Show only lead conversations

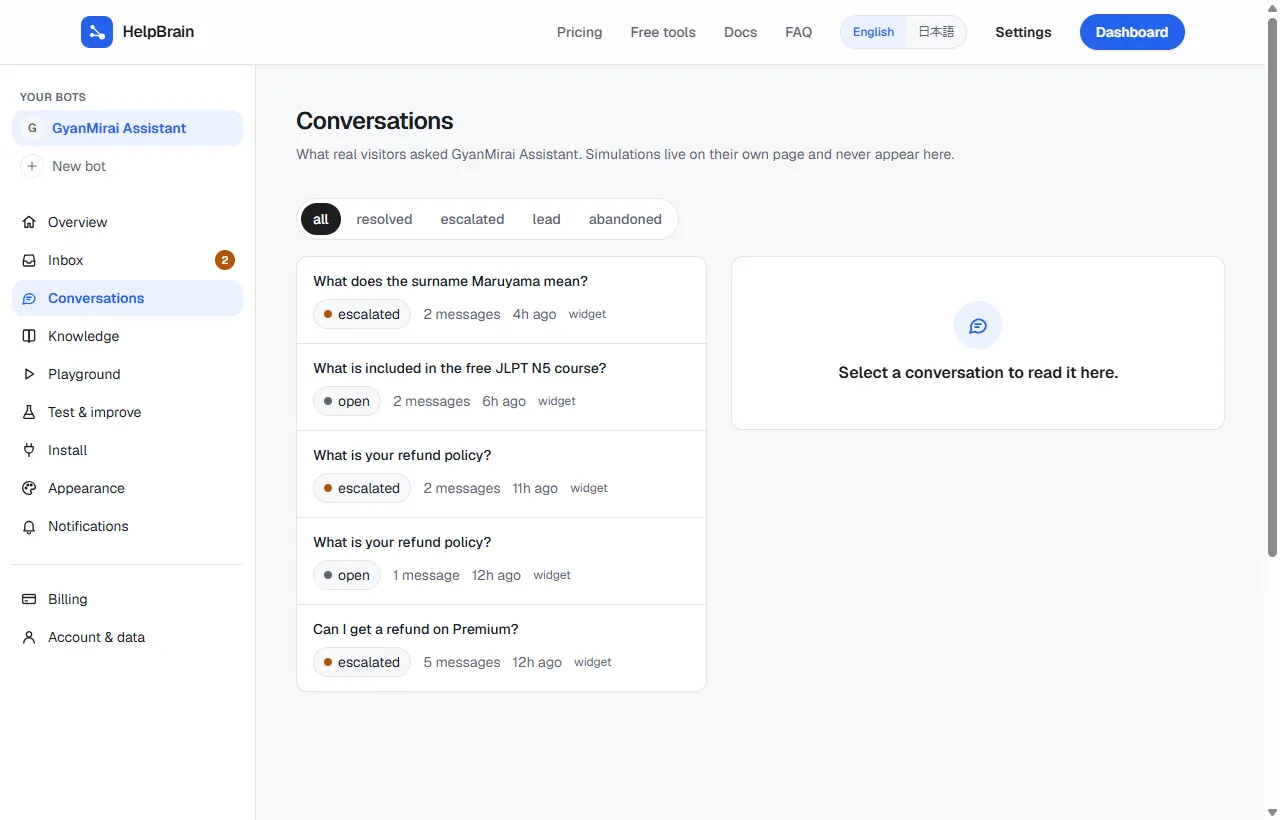[x=546, y=219]
